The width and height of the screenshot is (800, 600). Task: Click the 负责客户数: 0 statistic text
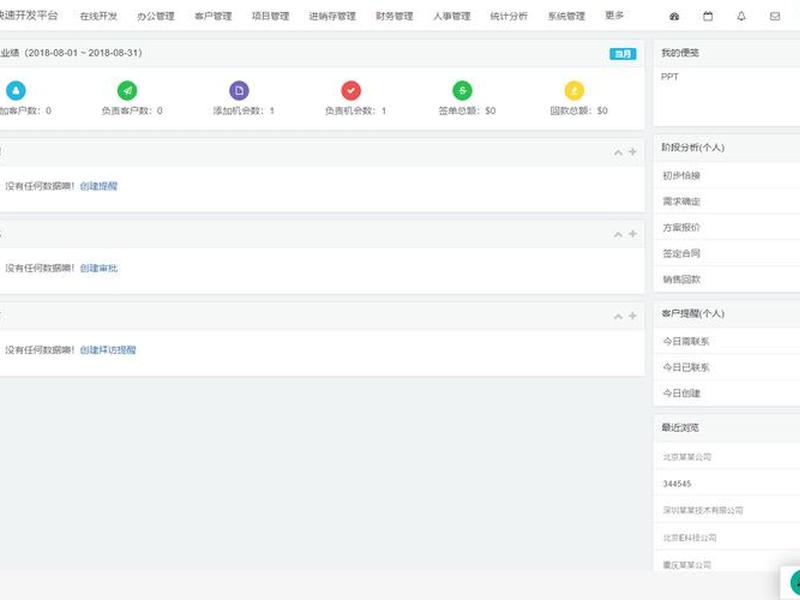click(x=132, y=111)
